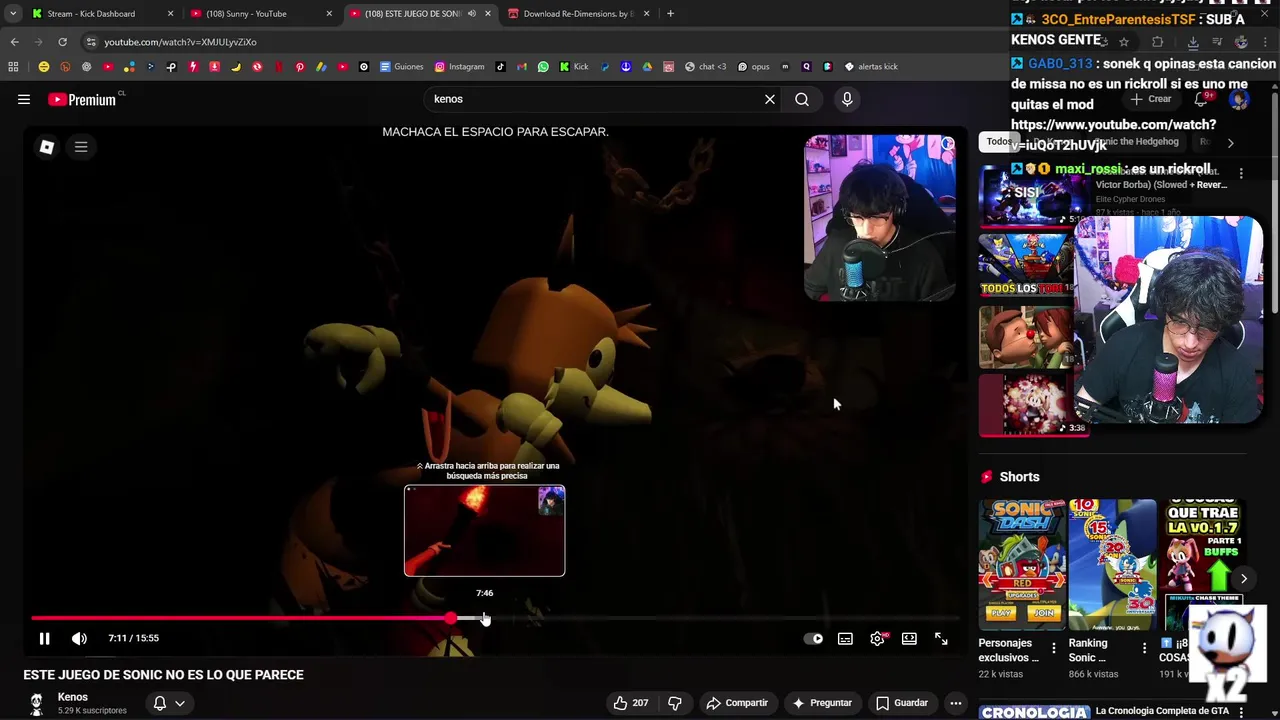1280x720 pixels.
Task: Click the youtube.com address bar URL
Action: click(x=180, y=42)
